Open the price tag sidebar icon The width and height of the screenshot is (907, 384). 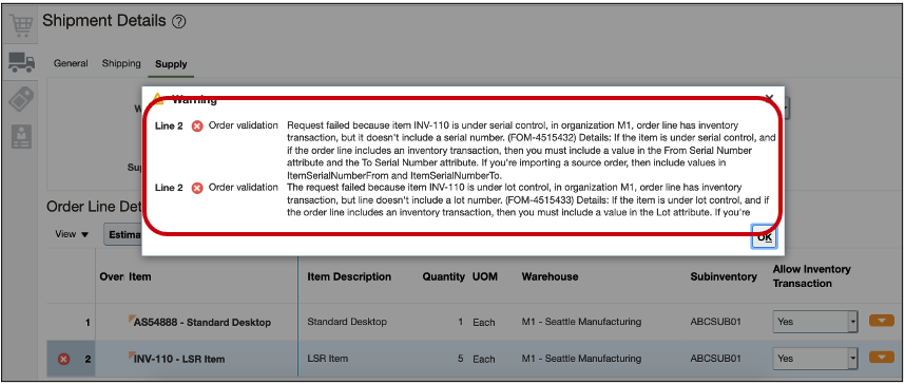point(21,99)
